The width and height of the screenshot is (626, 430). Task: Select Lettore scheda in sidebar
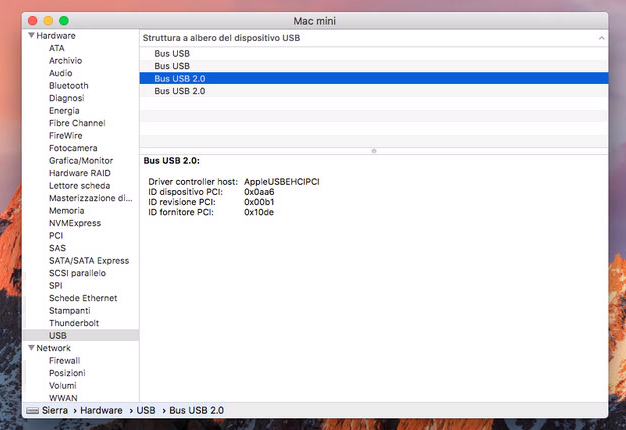pos(79,186)
